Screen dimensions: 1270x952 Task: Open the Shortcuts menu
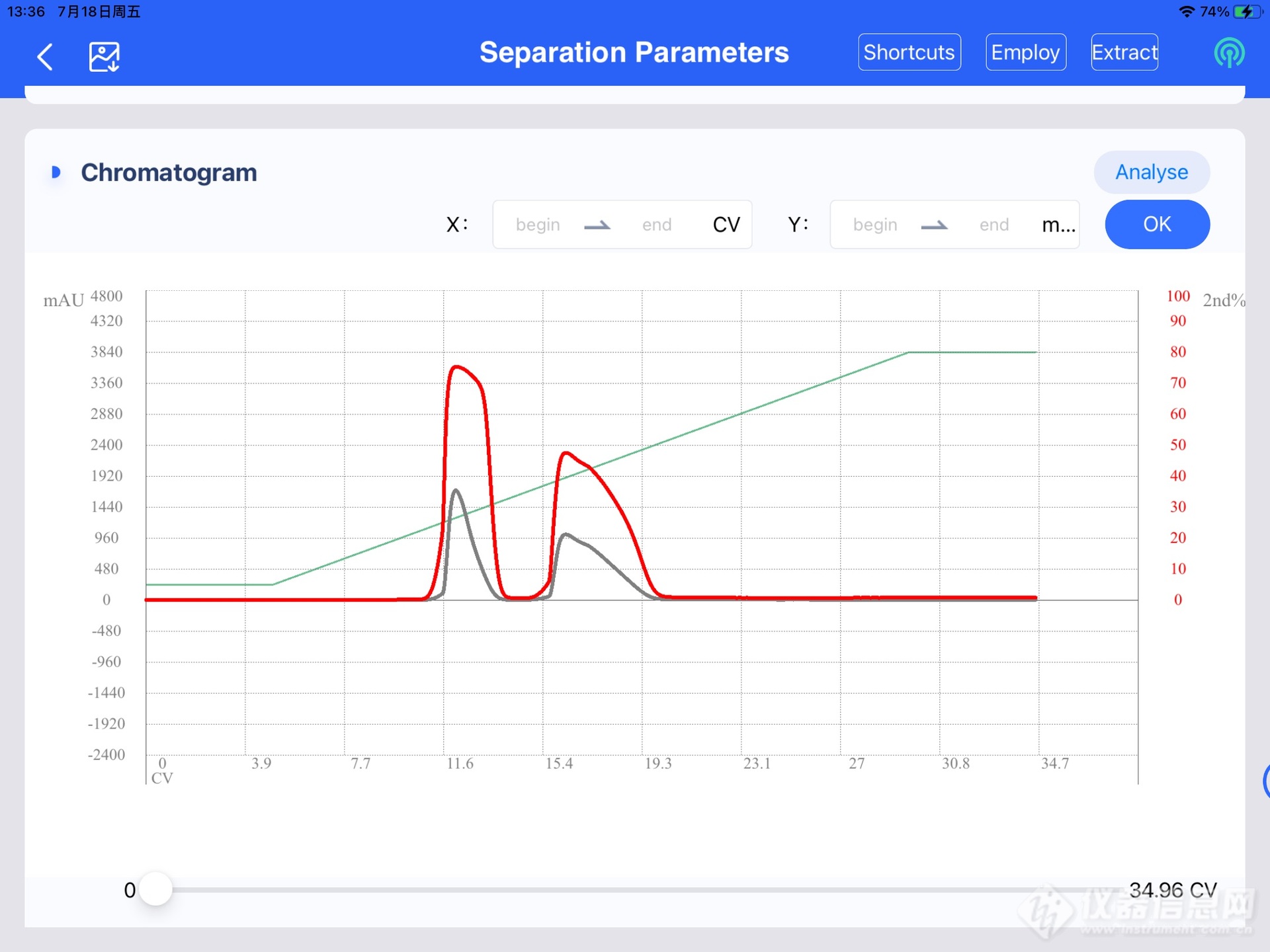(909, 52)
